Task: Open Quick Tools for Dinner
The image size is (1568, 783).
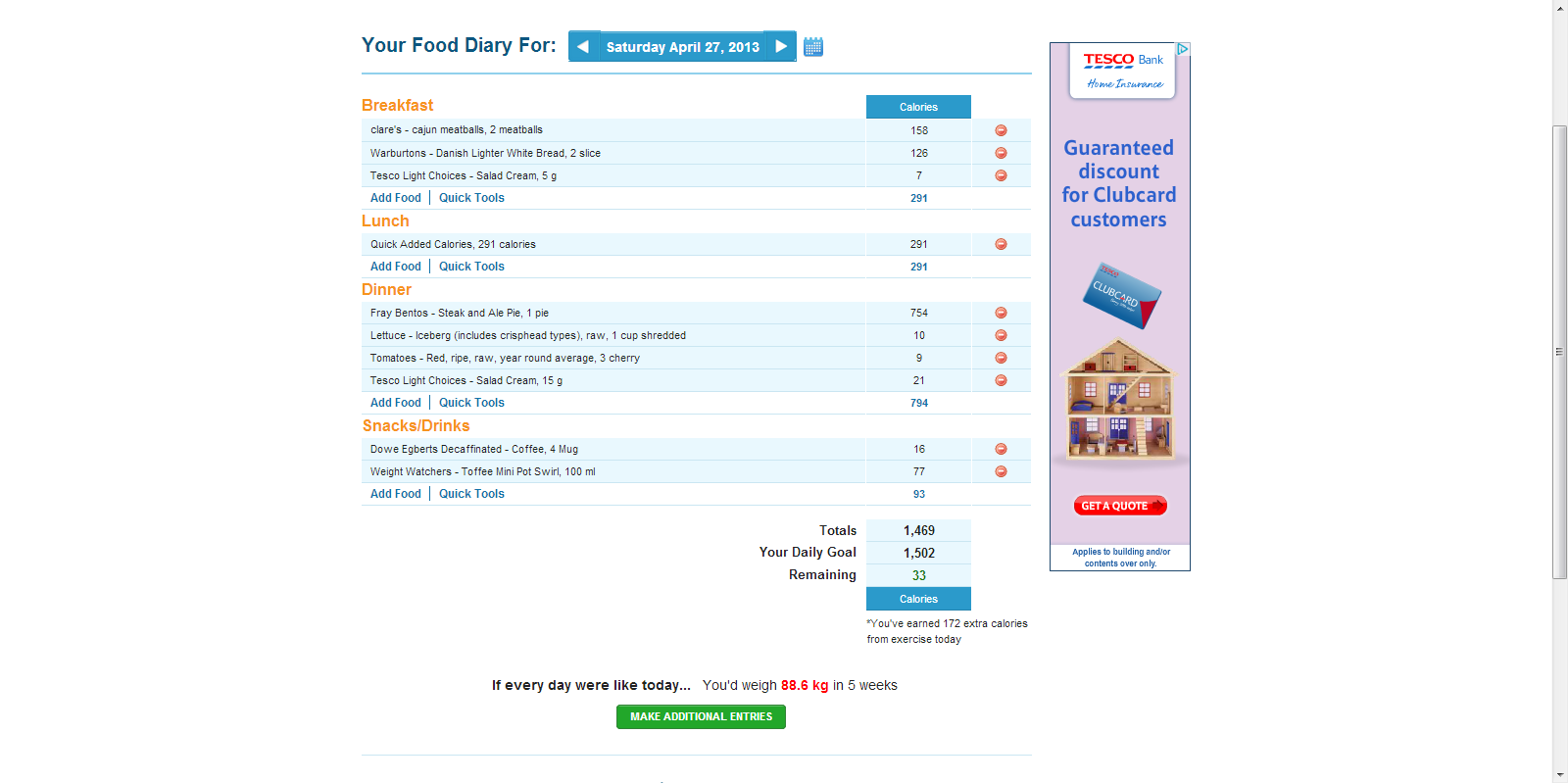Action: point(471,403)
